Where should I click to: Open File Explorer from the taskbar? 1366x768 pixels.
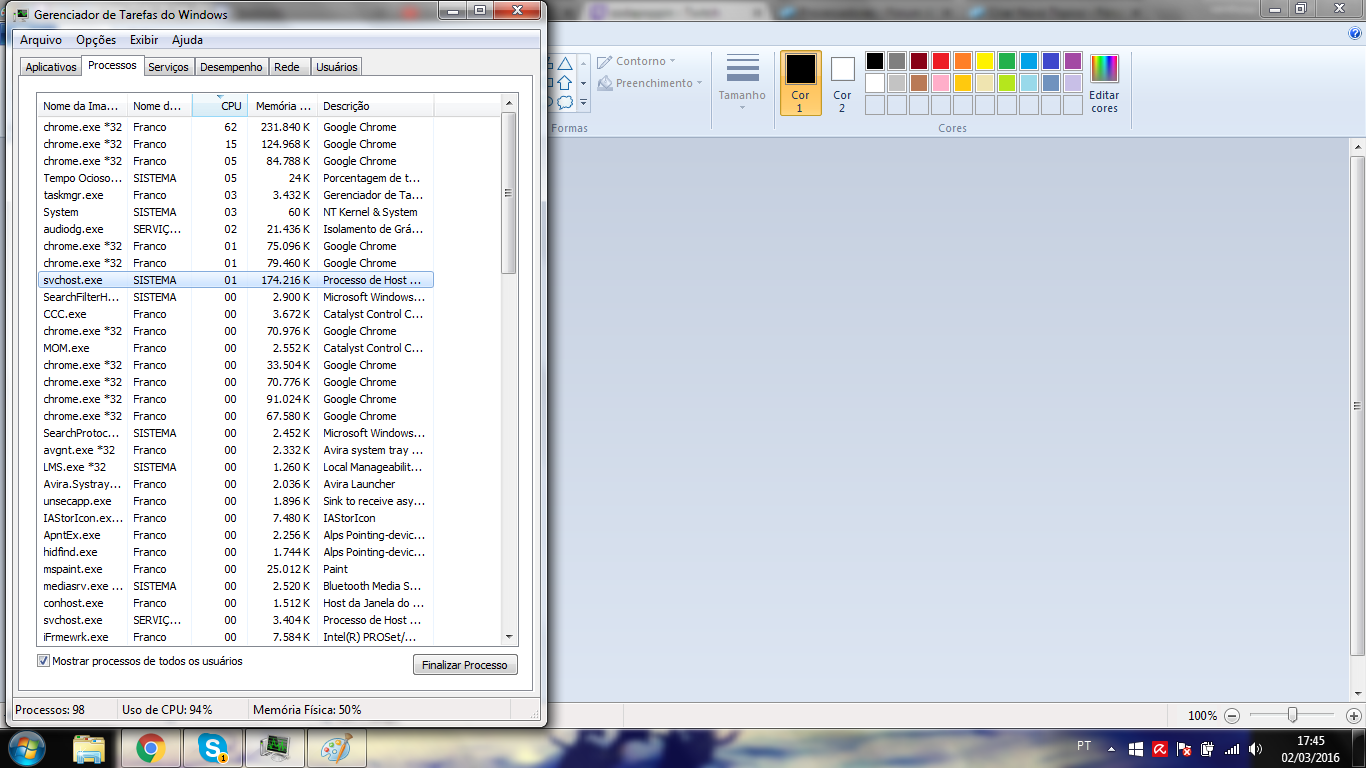coord(89,748)
